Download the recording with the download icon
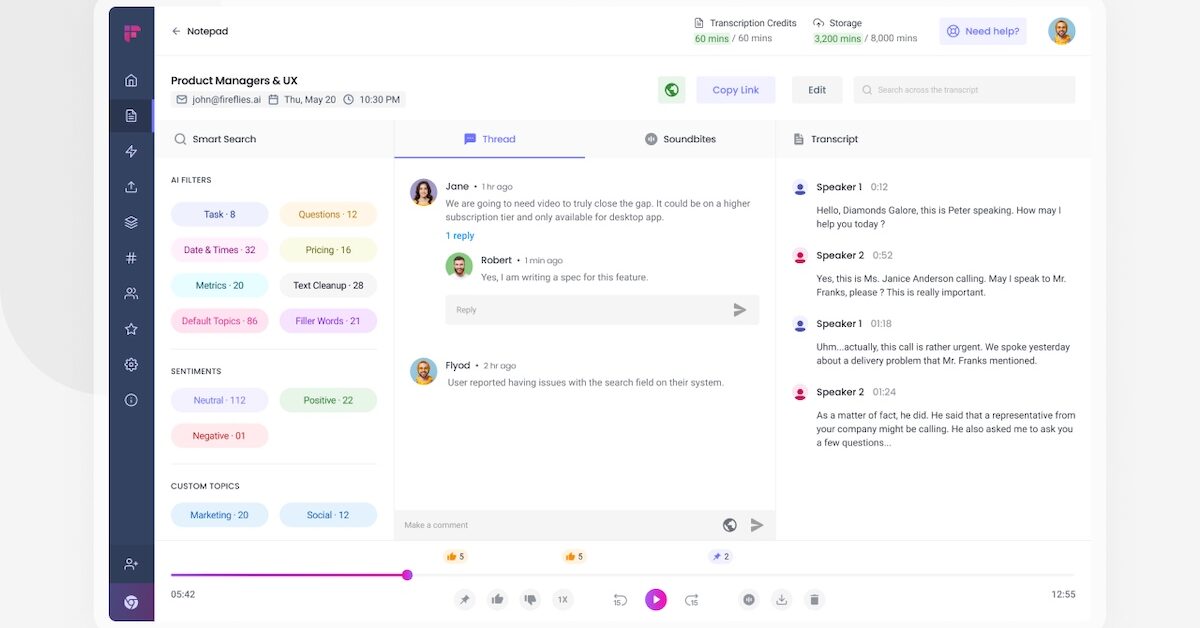 coord(781,599)
